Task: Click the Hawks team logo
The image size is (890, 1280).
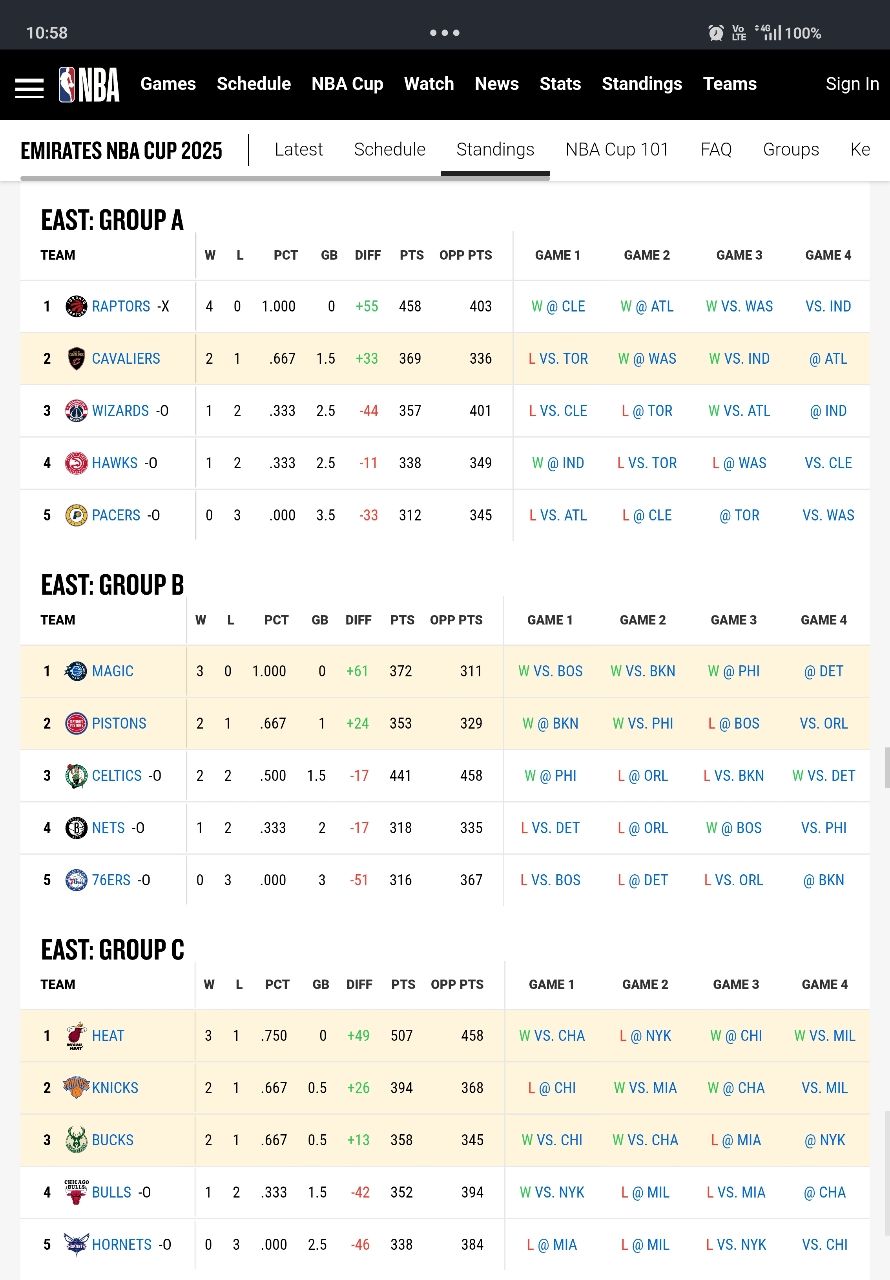Action: pyautogui.click(x=76, y=463)
